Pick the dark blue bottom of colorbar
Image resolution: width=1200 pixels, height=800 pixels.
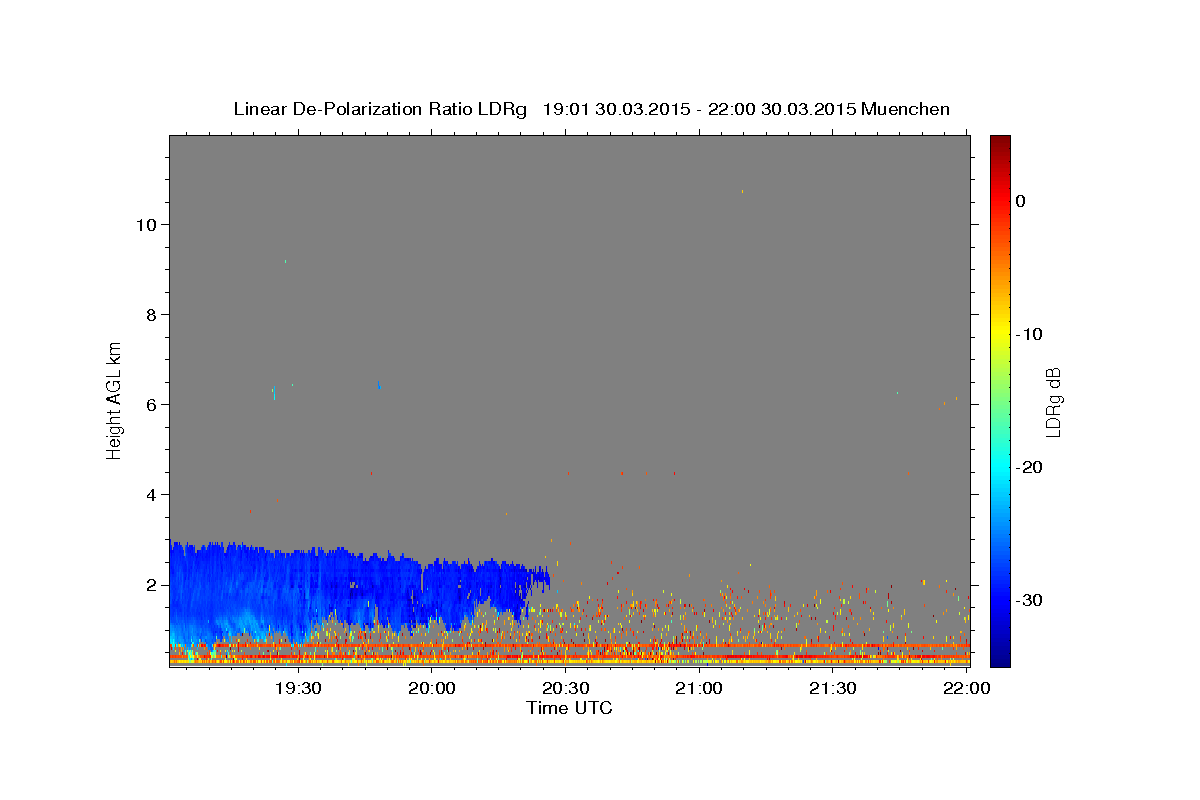tap(1000, 655)
